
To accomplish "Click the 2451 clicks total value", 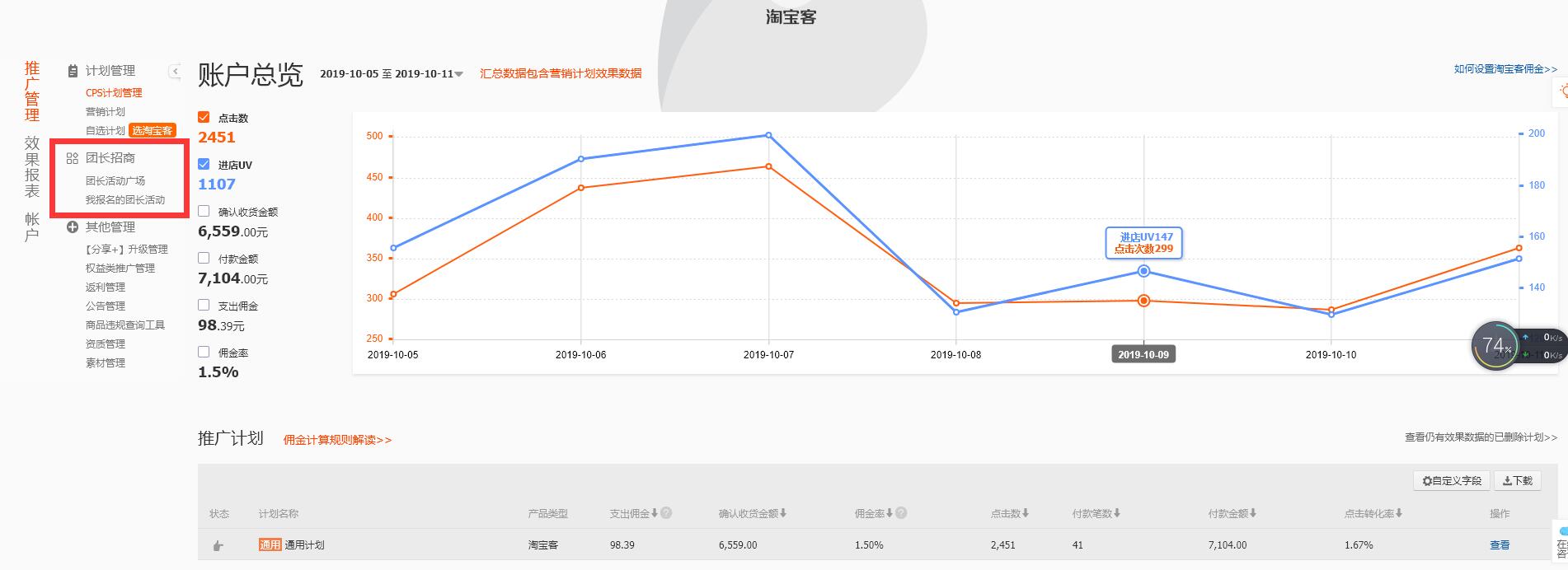I will pos(217,138).
